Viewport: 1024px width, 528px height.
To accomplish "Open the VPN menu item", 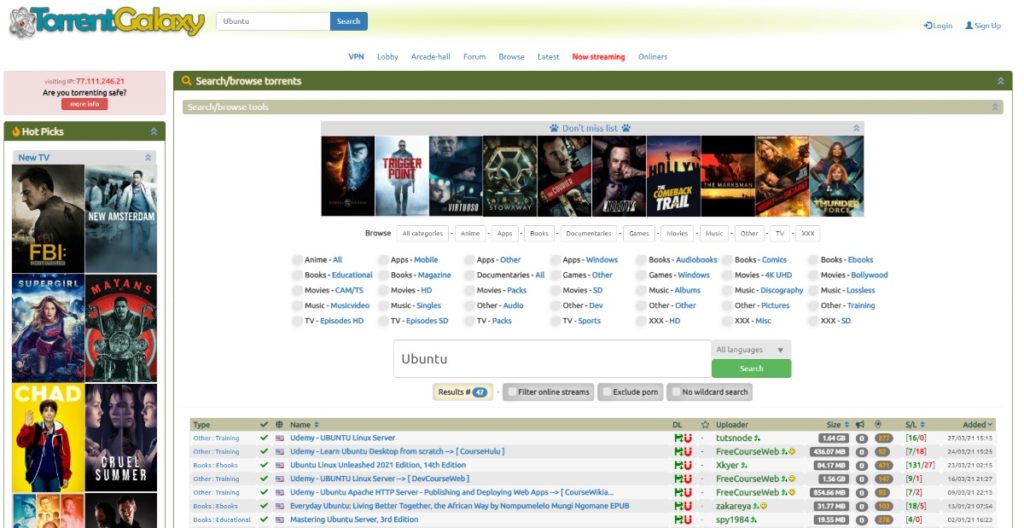I will coord(356,57).
